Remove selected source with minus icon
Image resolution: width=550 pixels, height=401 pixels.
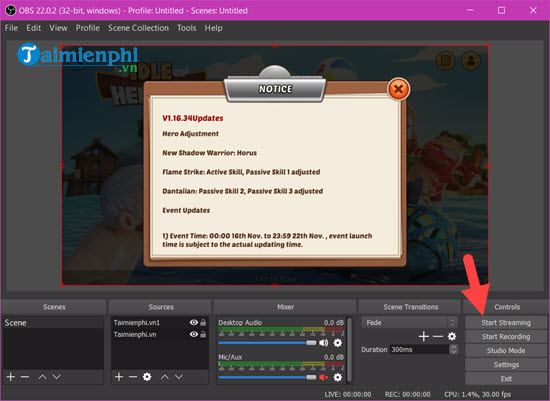(x=133, y=377)
